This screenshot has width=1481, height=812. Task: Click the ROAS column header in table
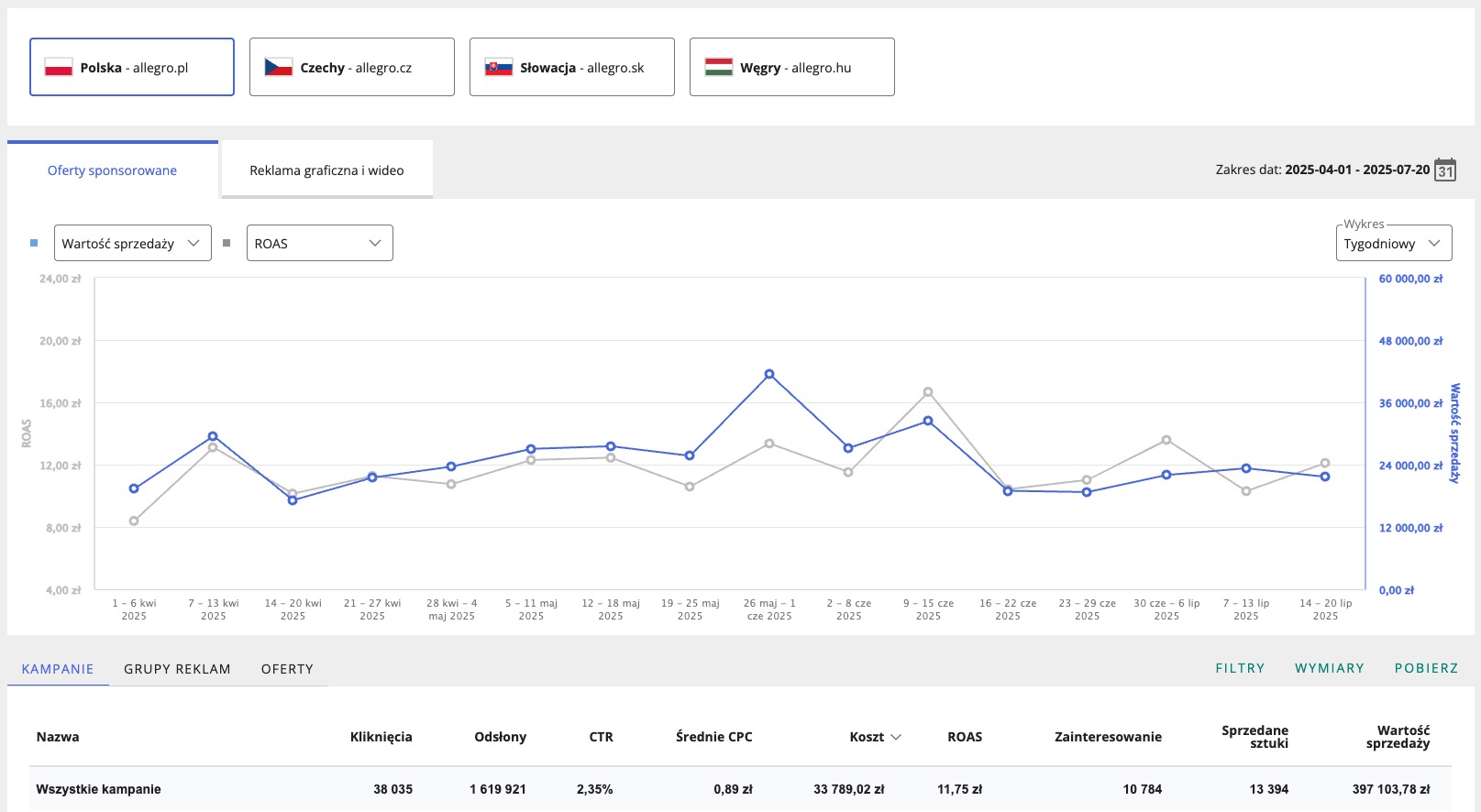click(965, 737)
